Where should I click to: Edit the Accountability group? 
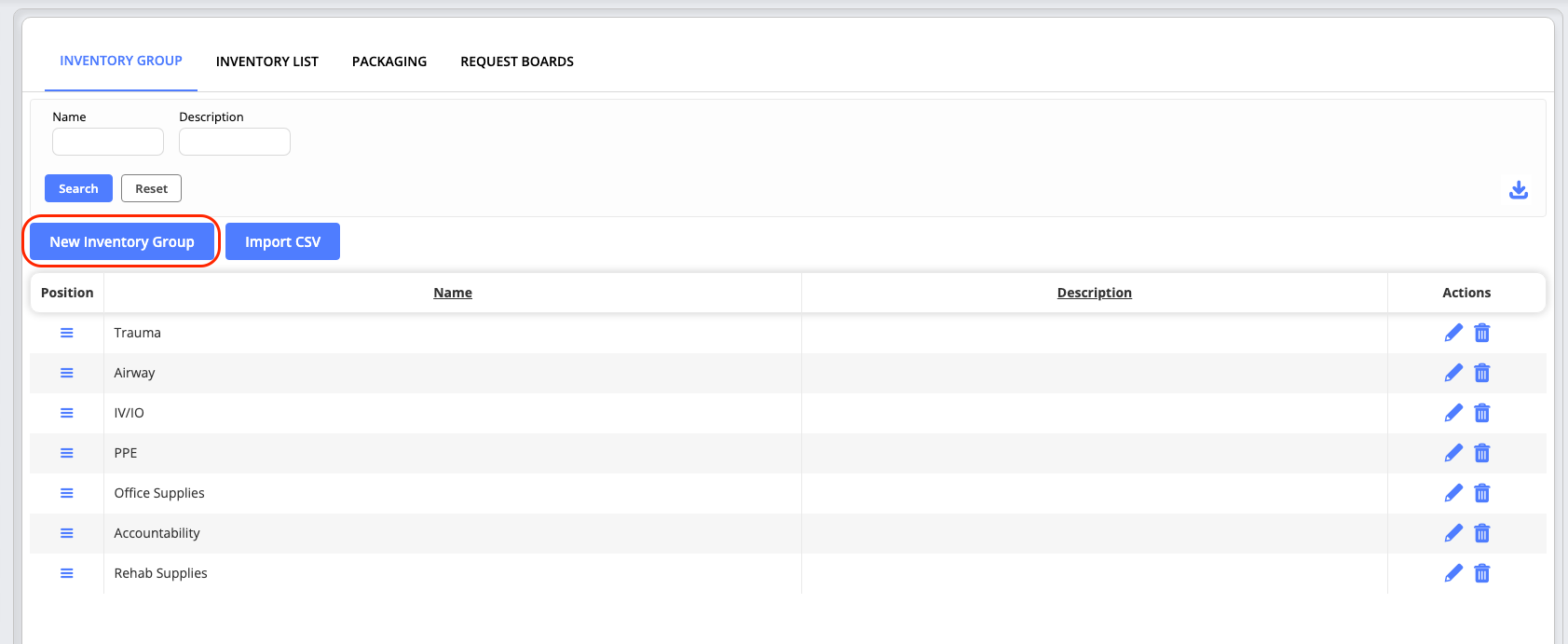tap(1453, 533)
